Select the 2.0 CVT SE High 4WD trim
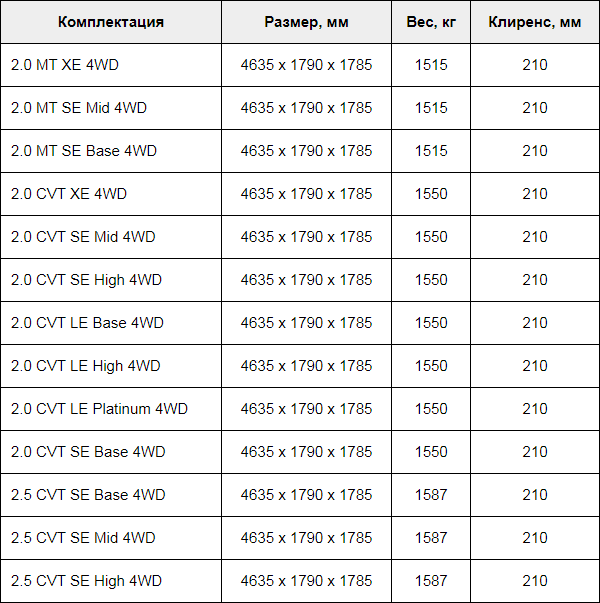This screenshot has height=603, width=600. [86, 280]
